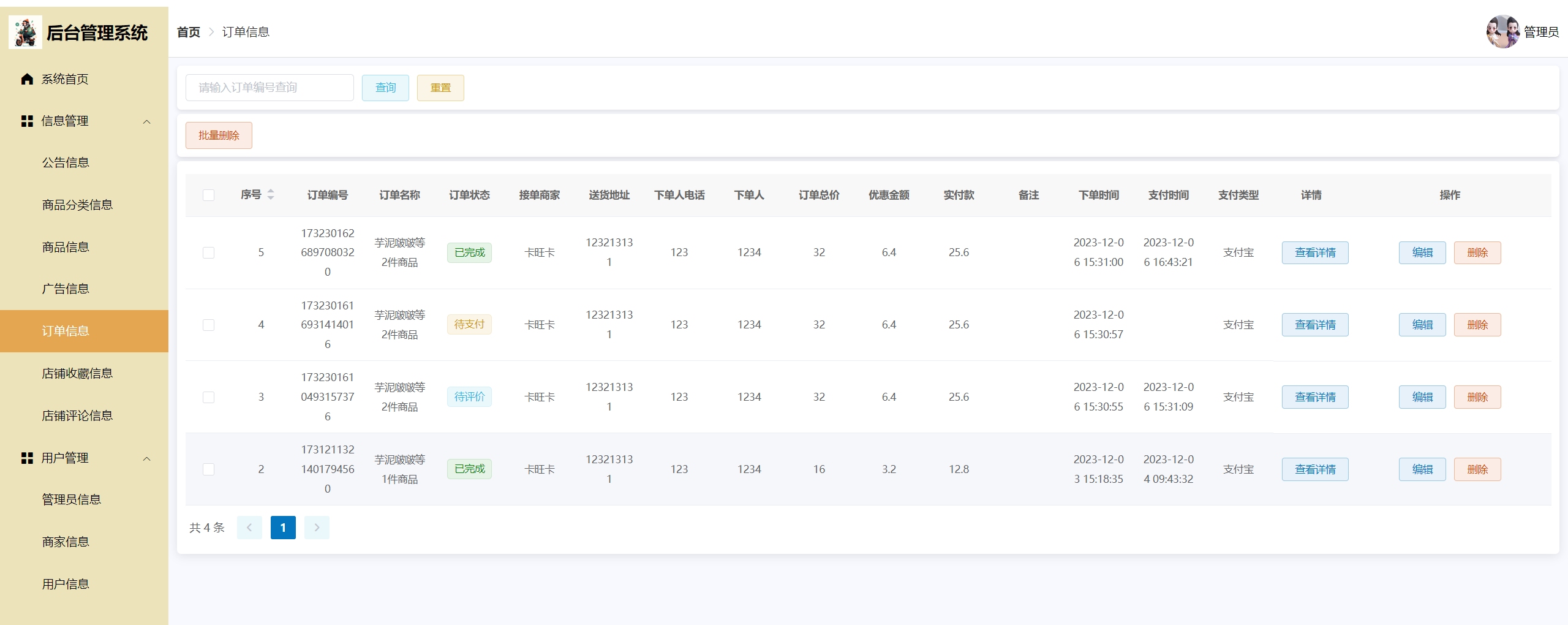1568x625 pixels.
Task: Check the checkbox for order row 3
Action: (x=208, y=397)
